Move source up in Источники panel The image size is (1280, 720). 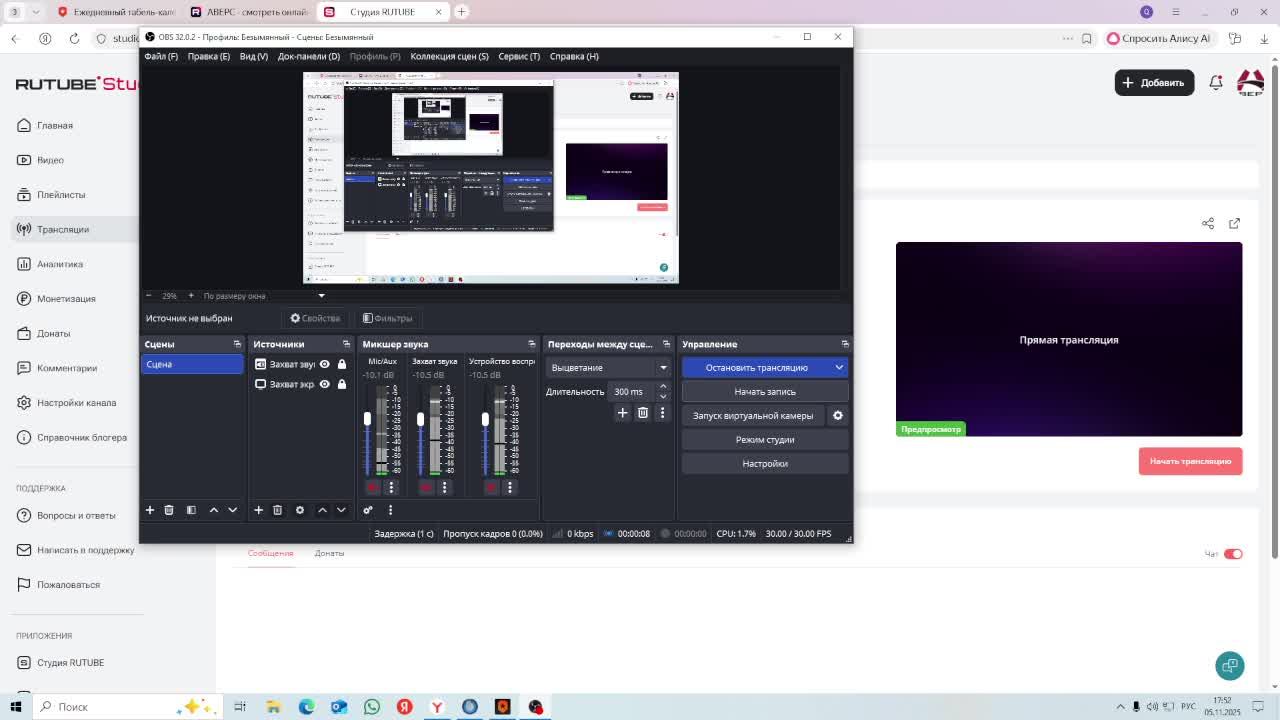(322, 510)
